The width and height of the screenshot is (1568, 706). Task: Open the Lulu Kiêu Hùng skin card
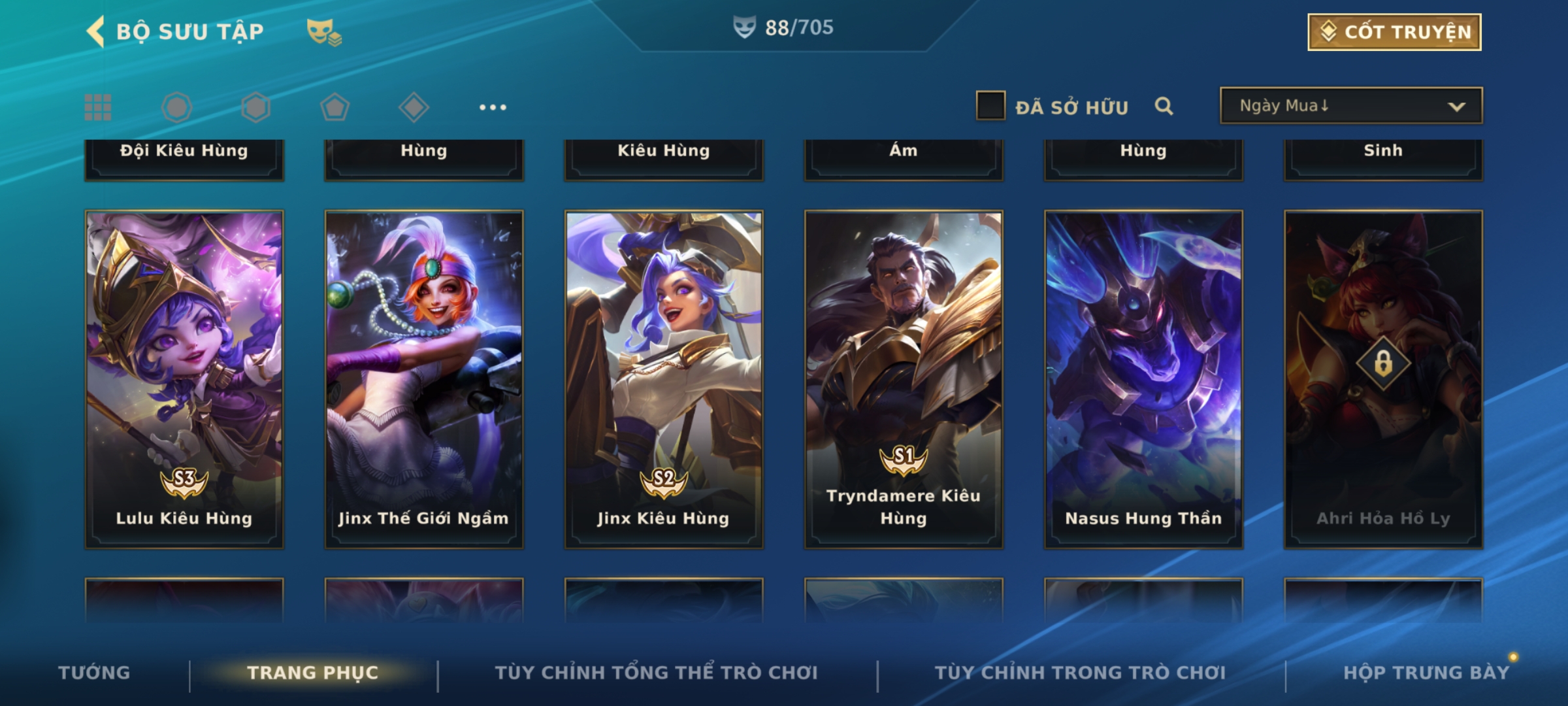click(184, 379)
